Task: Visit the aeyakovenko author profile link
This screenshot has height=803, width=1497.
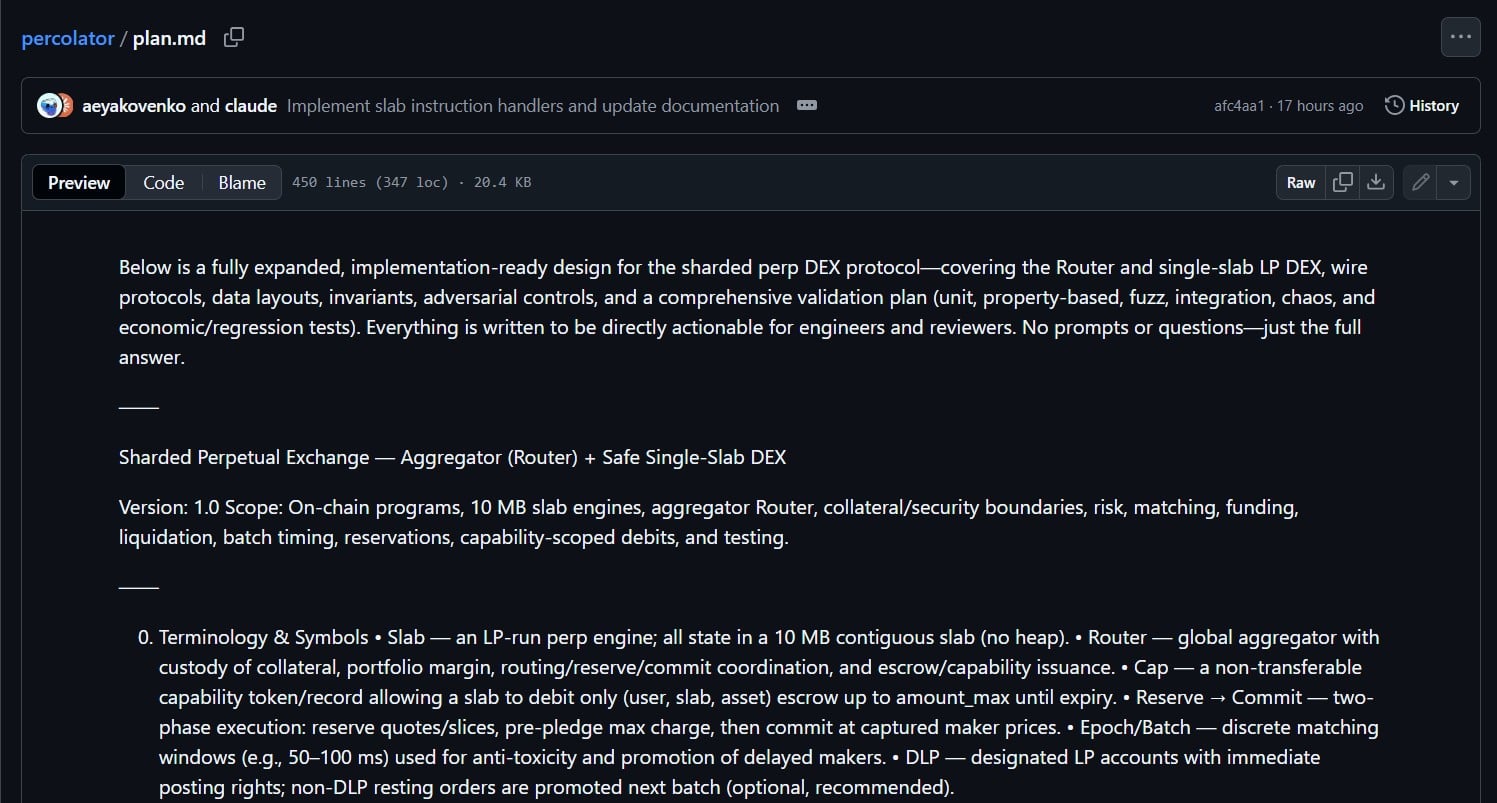Action: tap(134, 106)
